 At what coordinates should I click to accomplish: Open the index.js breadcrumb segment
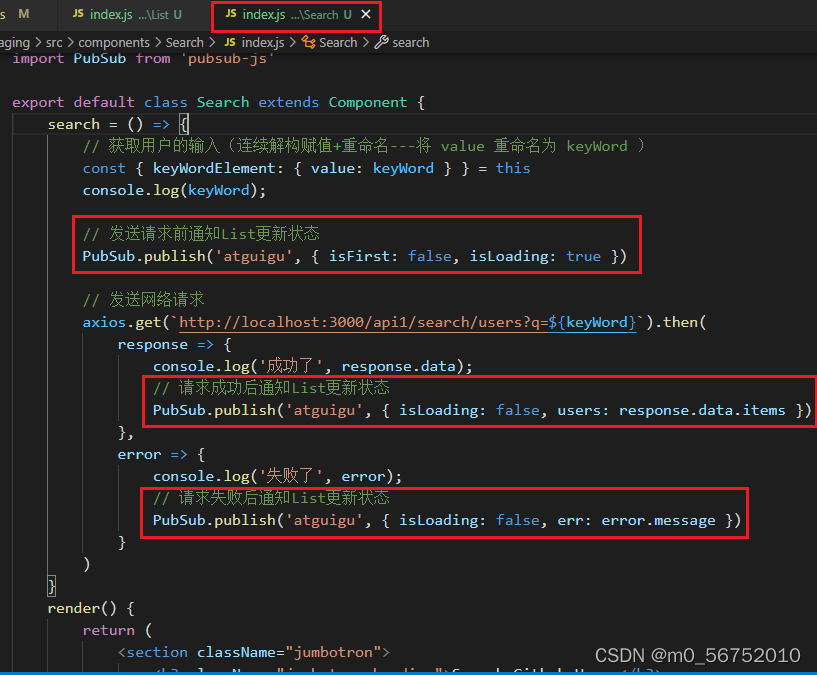(263, 43)
